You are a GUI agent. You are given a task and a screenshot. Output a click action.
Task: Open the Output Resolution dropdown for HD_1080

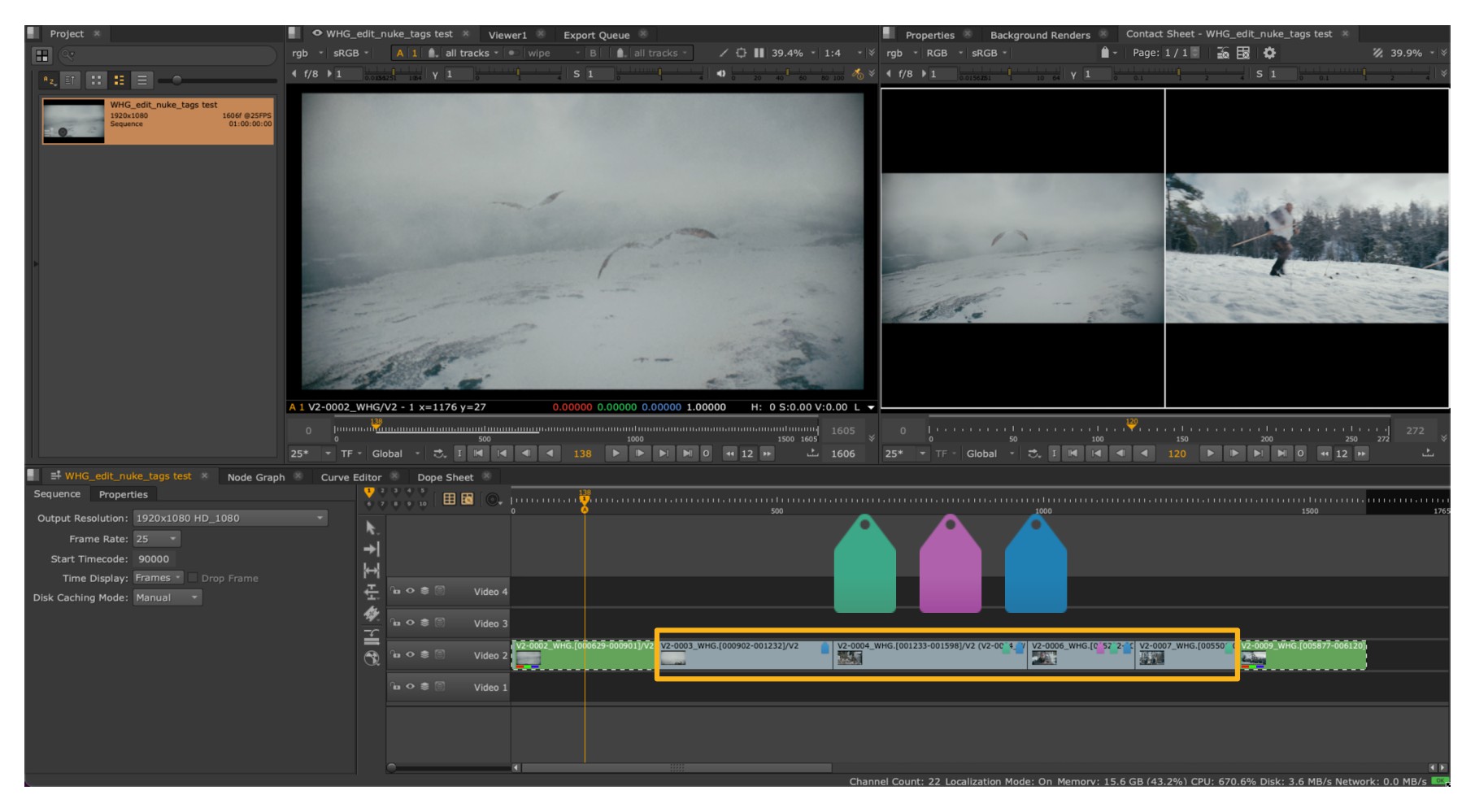coord(232,518)
